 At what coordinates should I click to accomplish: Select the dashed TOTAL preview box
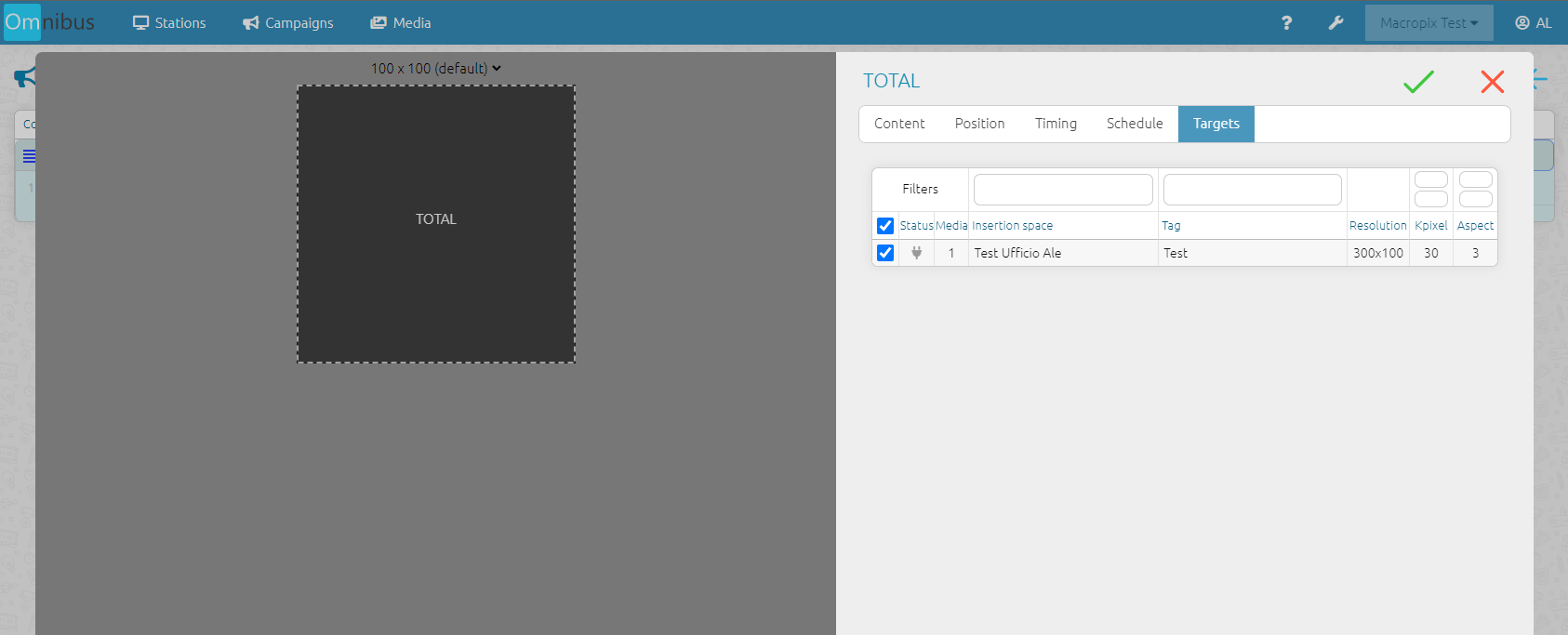point(436,224)
